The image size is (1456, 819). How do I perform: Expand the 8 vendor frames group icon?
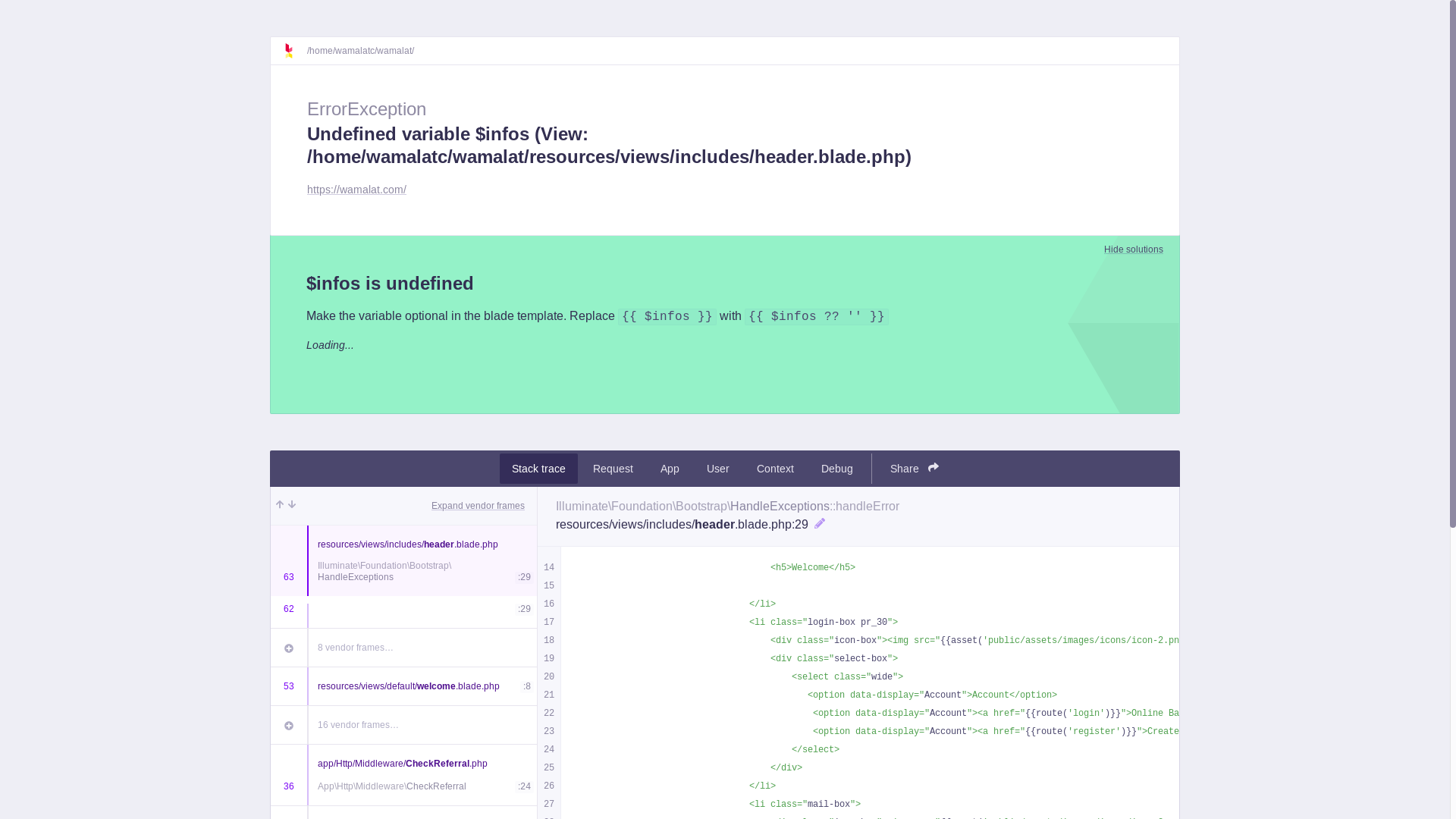coord(289,648)
